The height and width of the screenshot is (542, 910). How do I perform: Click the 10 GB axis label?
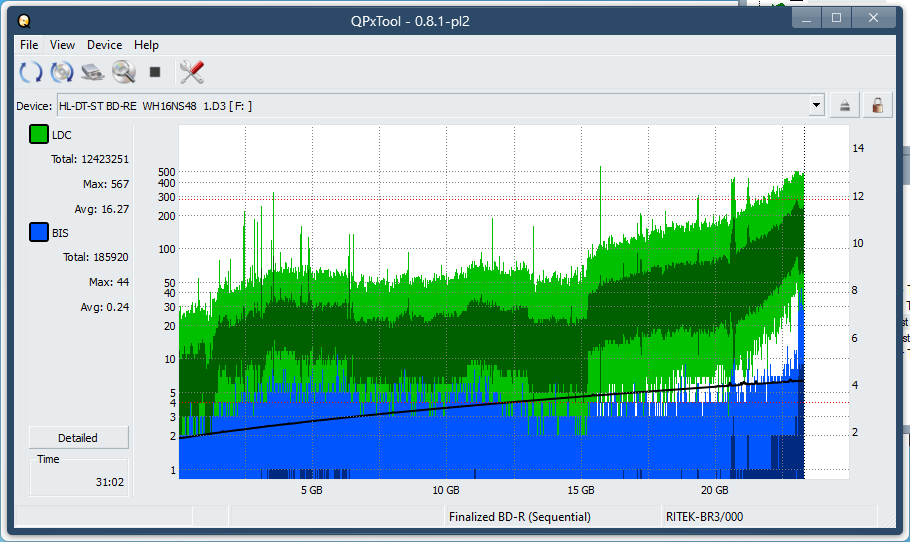tap(446, 490)
